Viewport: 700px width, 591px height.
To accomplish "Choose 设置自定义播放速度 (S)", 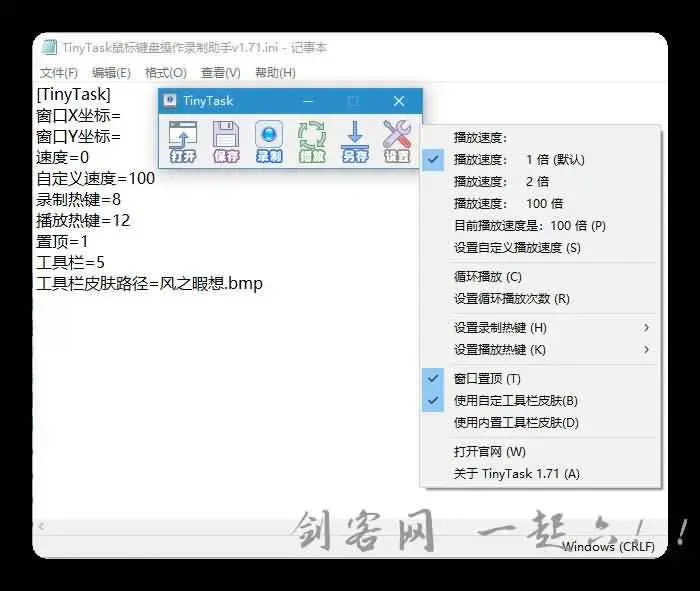I will pos(540,248).
